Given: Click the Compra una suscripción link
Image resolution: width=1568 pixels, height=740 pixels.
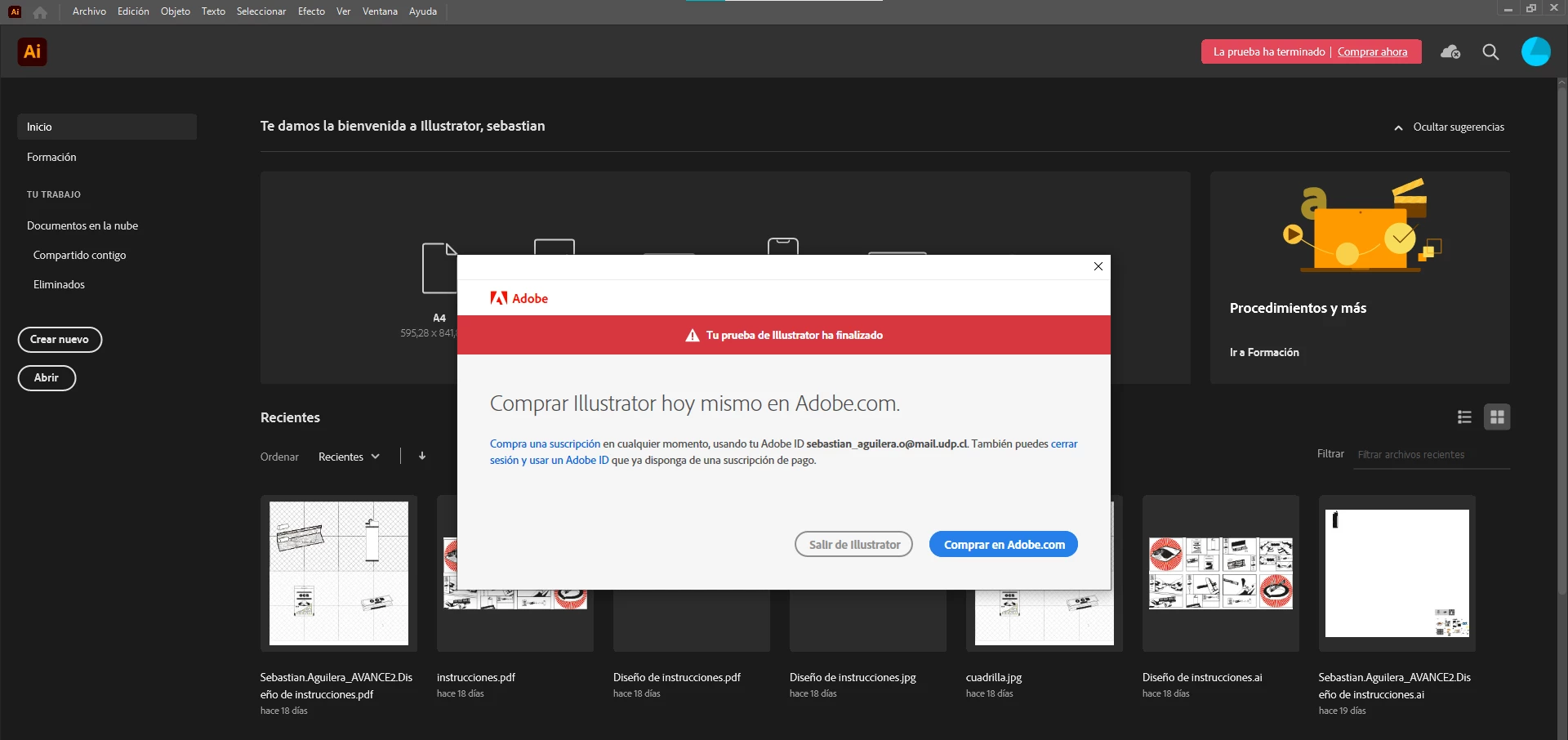Looking at the screenshot, I should (545, 444).
